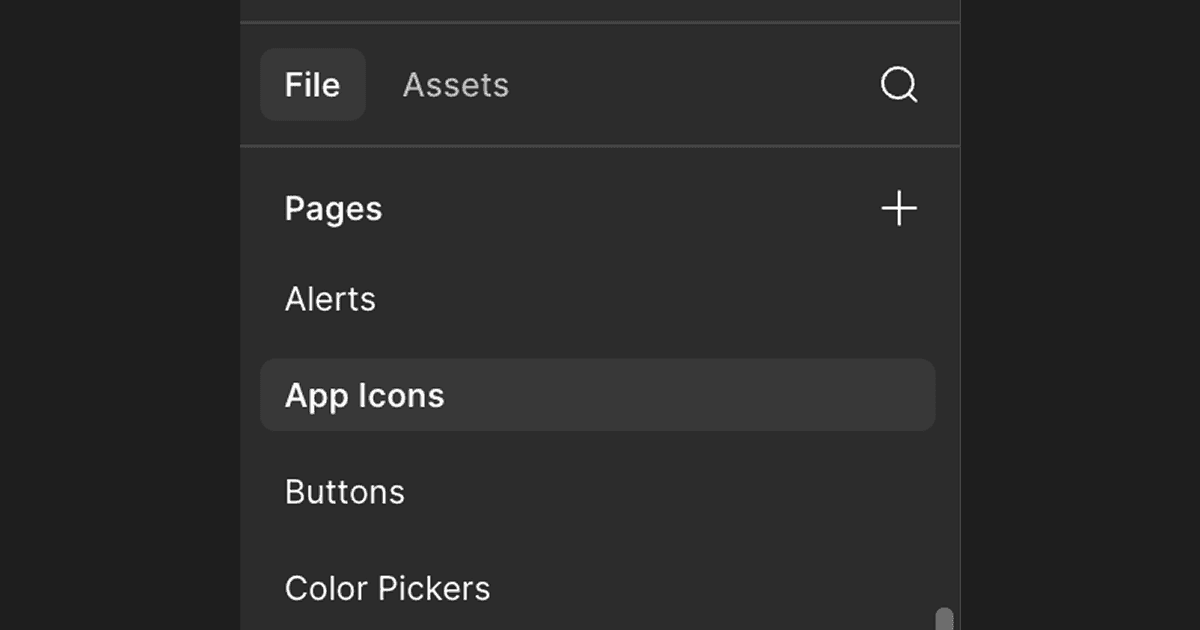Return to the File layers panel
1200x630 pixels.
[x=312, y=85]
